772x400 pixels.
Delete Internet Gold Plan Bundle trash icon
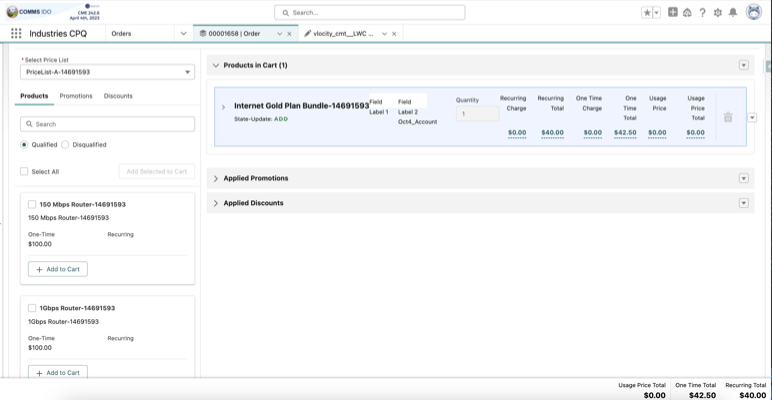coord(728,117)
